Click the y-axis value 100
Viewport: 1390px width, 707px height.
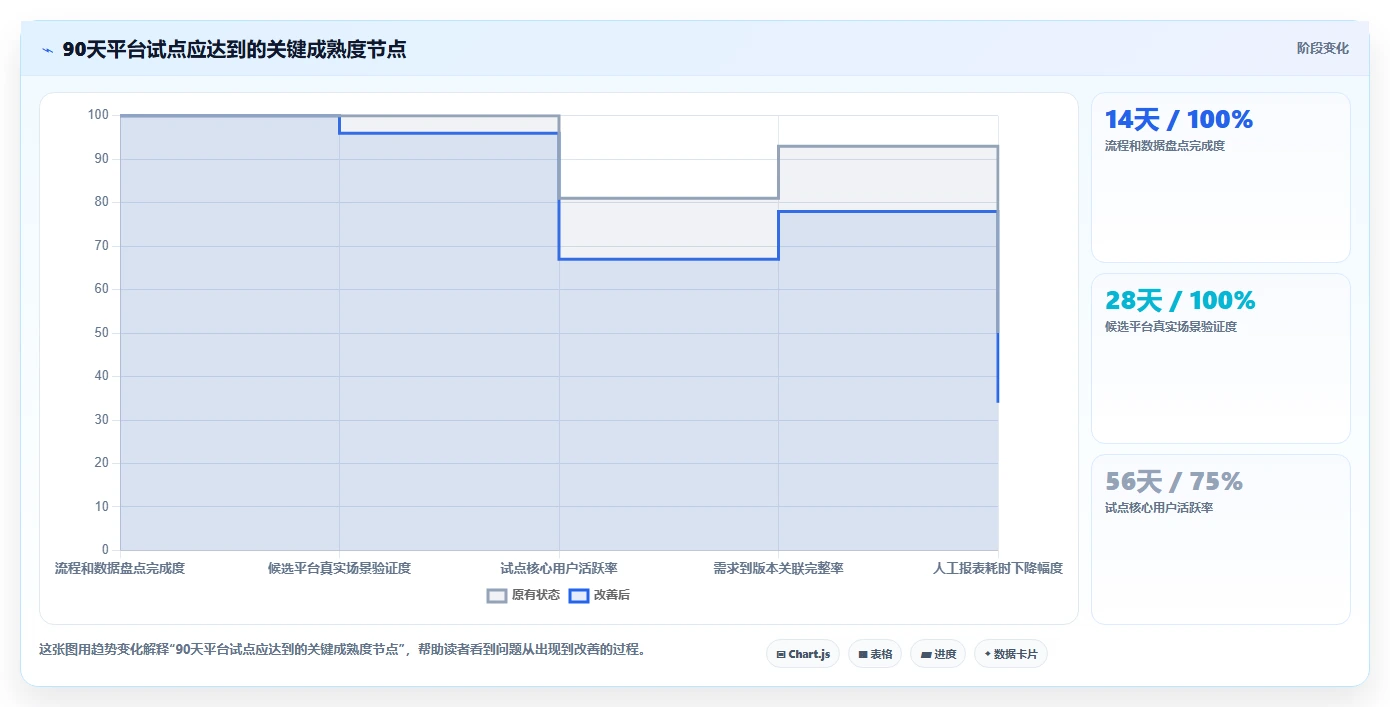click(x=98, y=115)
